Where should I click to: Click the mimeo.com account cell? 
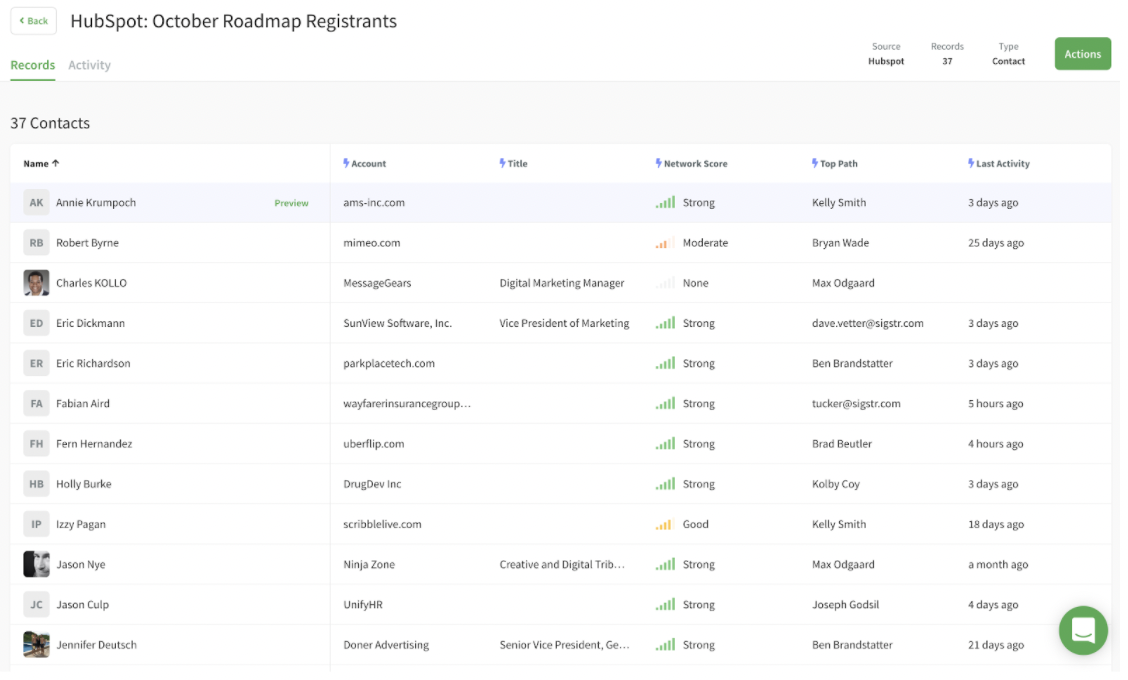click(x=372, y=243)
